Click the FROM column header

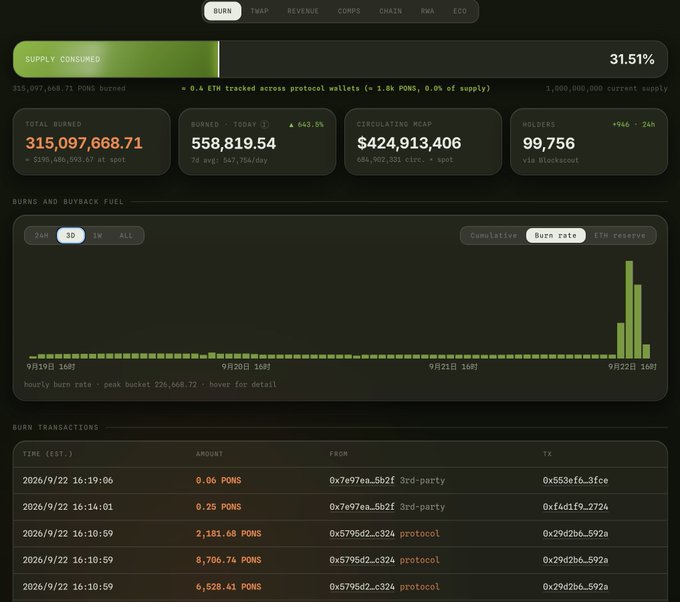(338, 454)
